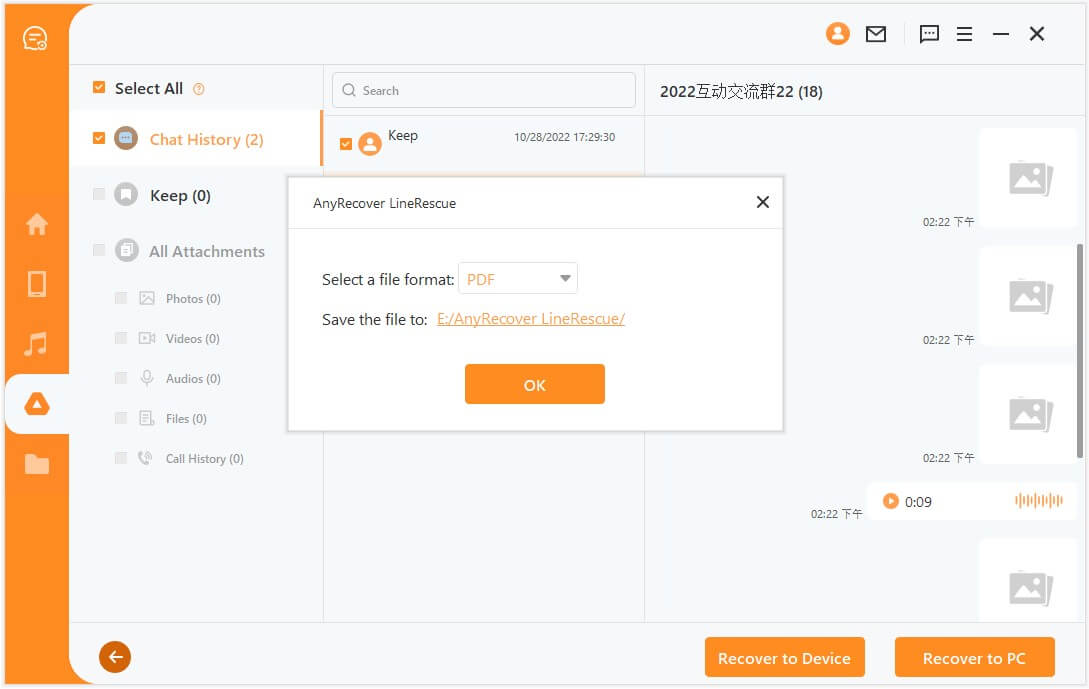Click the help icon beside Select All
Image resolution: width=1089 pixels, height=689 pixels.
pos(199,89)
